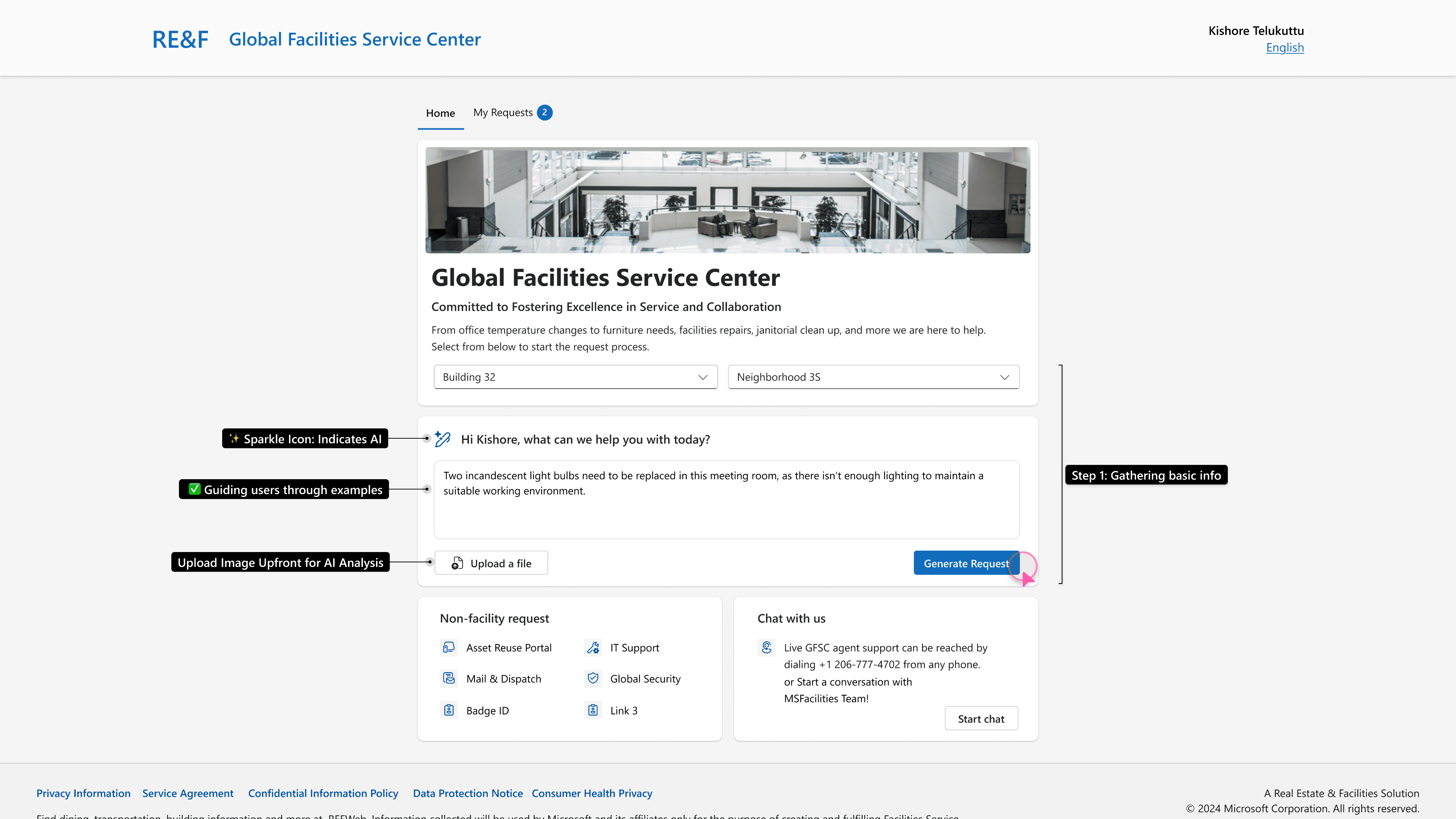Click the IT Support wrench icon
Screen dimensions: 1456x819
click(x=593, y=647)
